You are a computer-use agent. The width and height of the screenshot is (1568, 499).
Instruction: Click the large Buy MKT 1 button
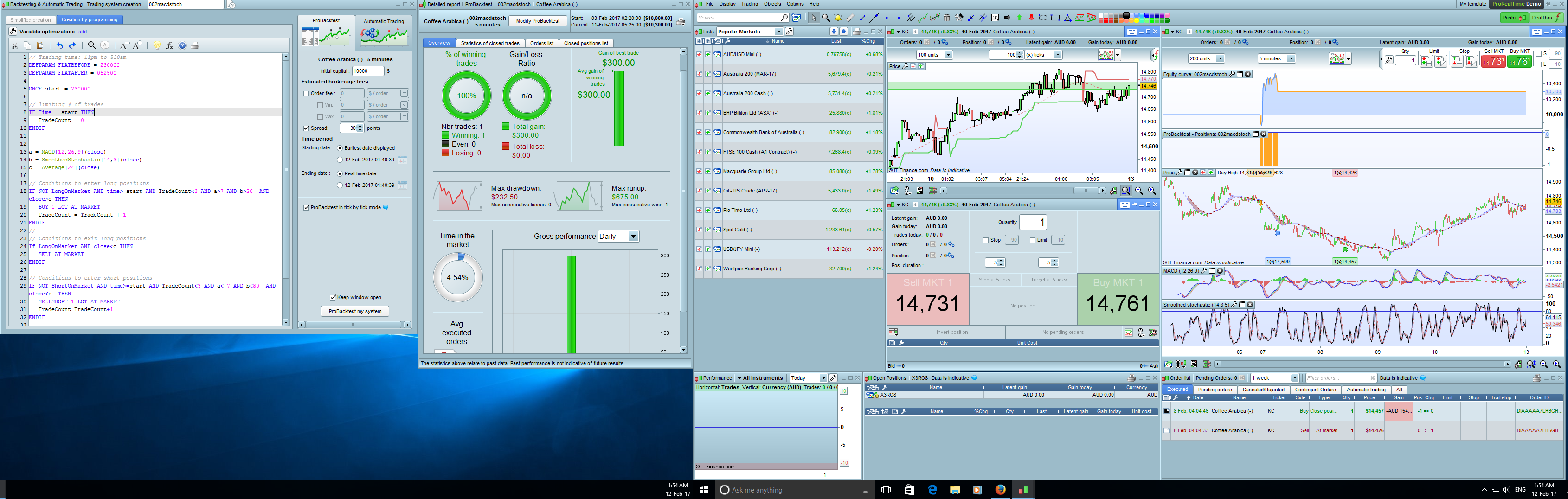[1118, 299]
